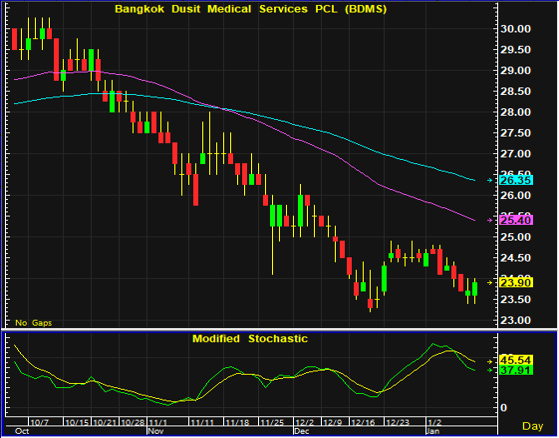
Task: Click the 29.00 price axis label
Action: [x=516, y=71]
